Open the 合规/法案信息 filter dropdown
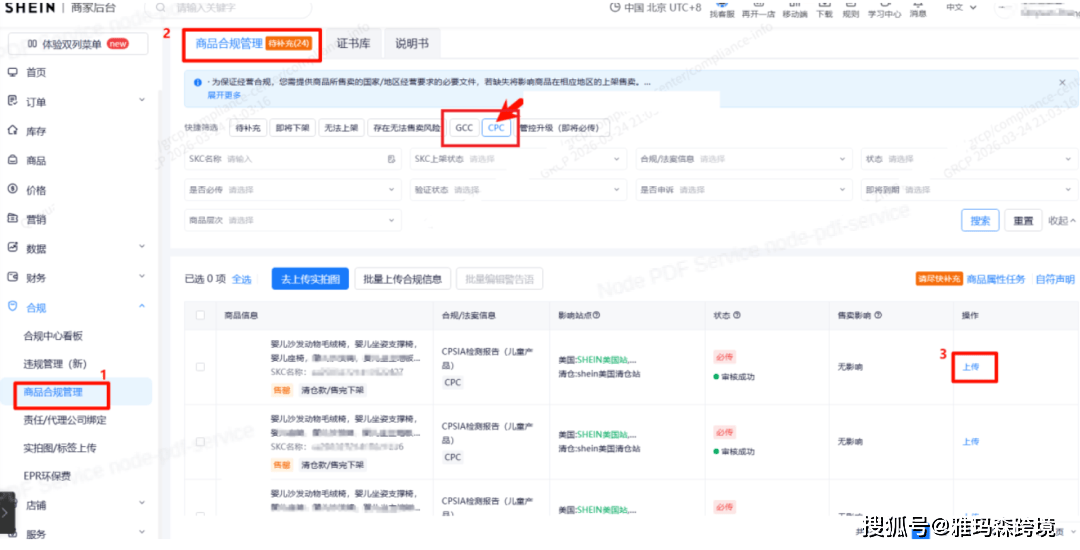This screenshot has width=1080, height=550. pos(744,159)
